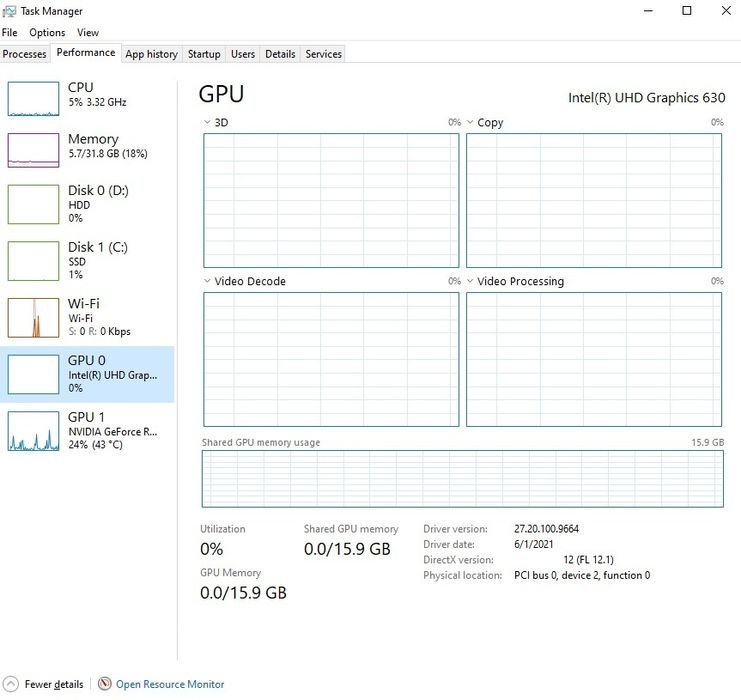Viewport: 741px width, 700px height.
Task: Click the Shared GPU memory usage graph
Action: click(x=463, y=479)
